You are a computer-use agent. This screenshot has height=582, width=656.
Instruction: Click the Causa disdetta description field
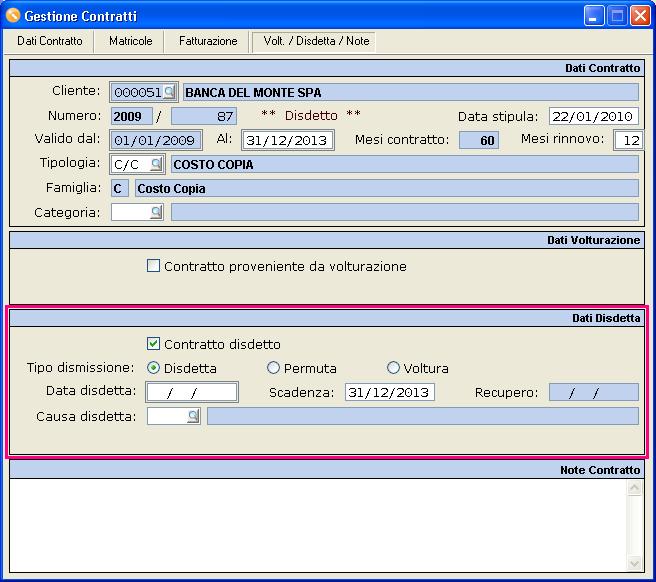point(423,416)
